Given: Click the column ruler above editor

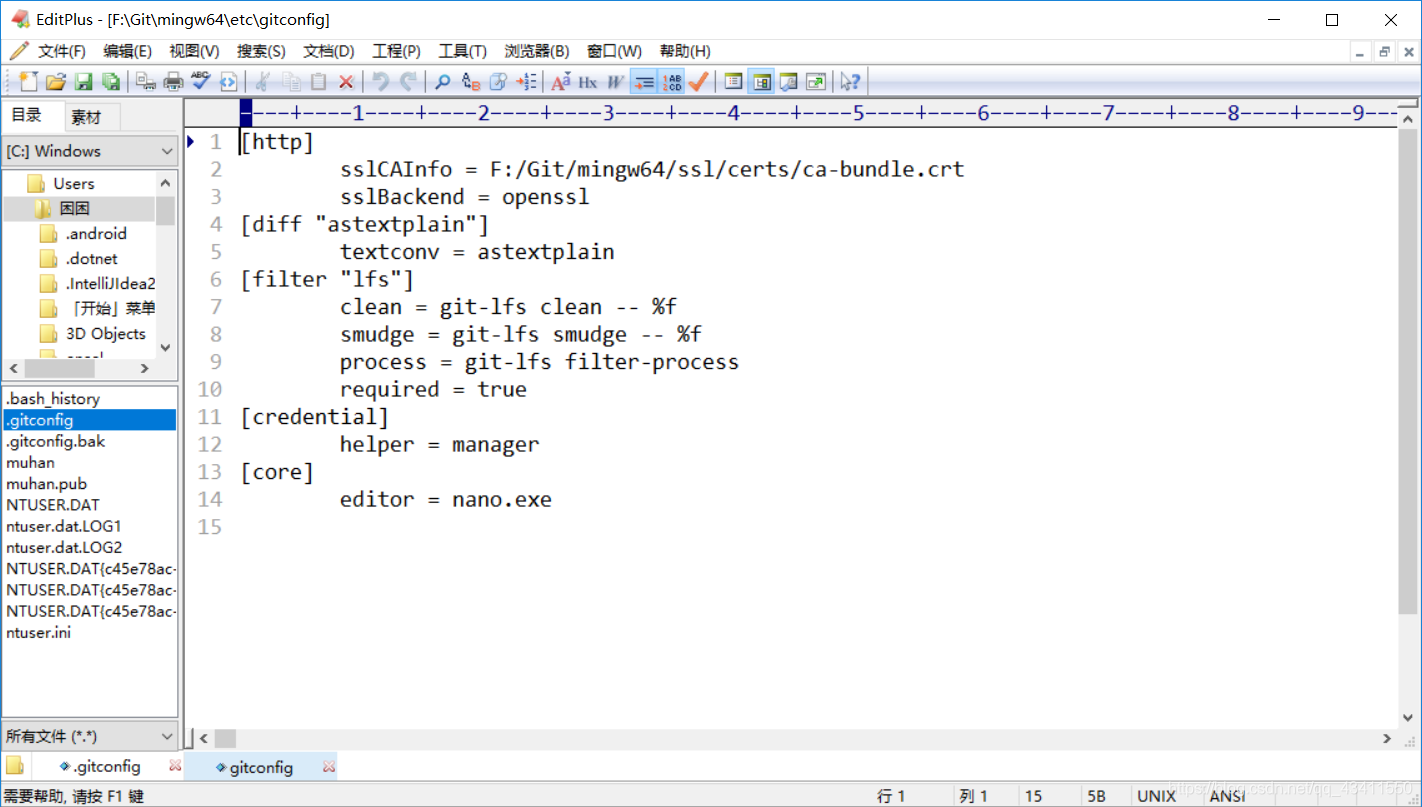Looking at the screenshot, I should (x=818, y=113).
